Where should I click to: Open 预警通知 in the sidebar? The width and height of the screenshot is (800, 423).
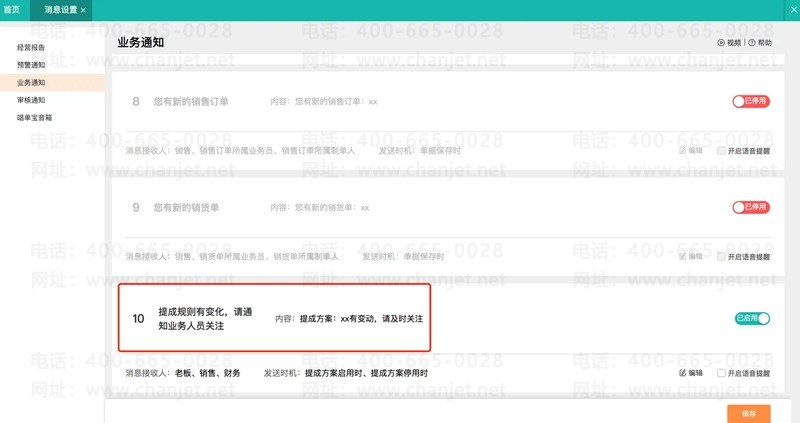point(31,65)
